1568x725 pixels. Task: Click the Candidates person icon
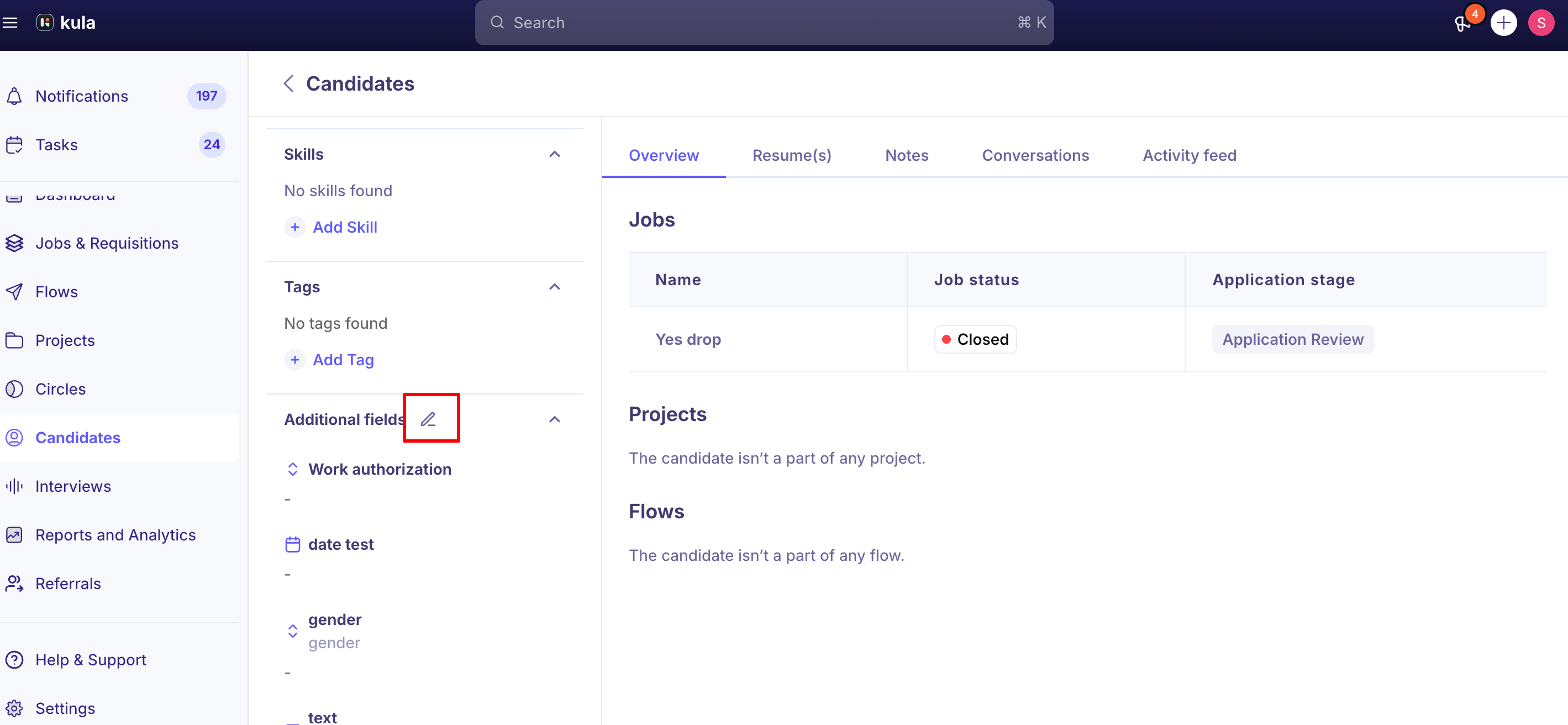pyautogui.click(x=14, y=438)
